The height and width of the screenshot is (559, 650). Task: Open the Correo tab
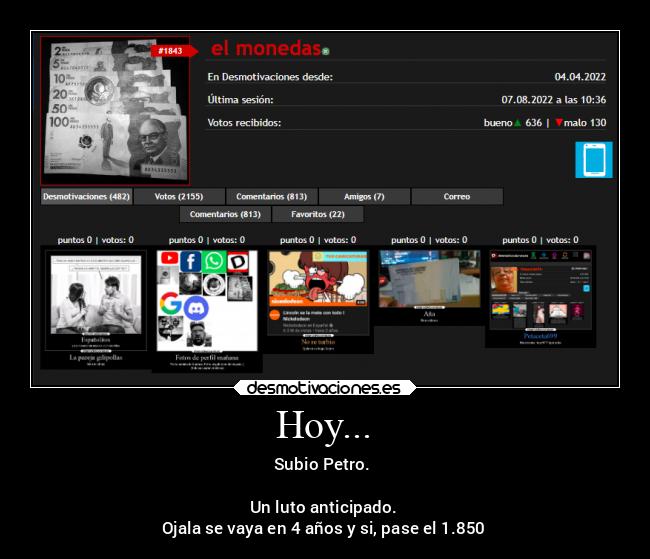pos(457,197)
